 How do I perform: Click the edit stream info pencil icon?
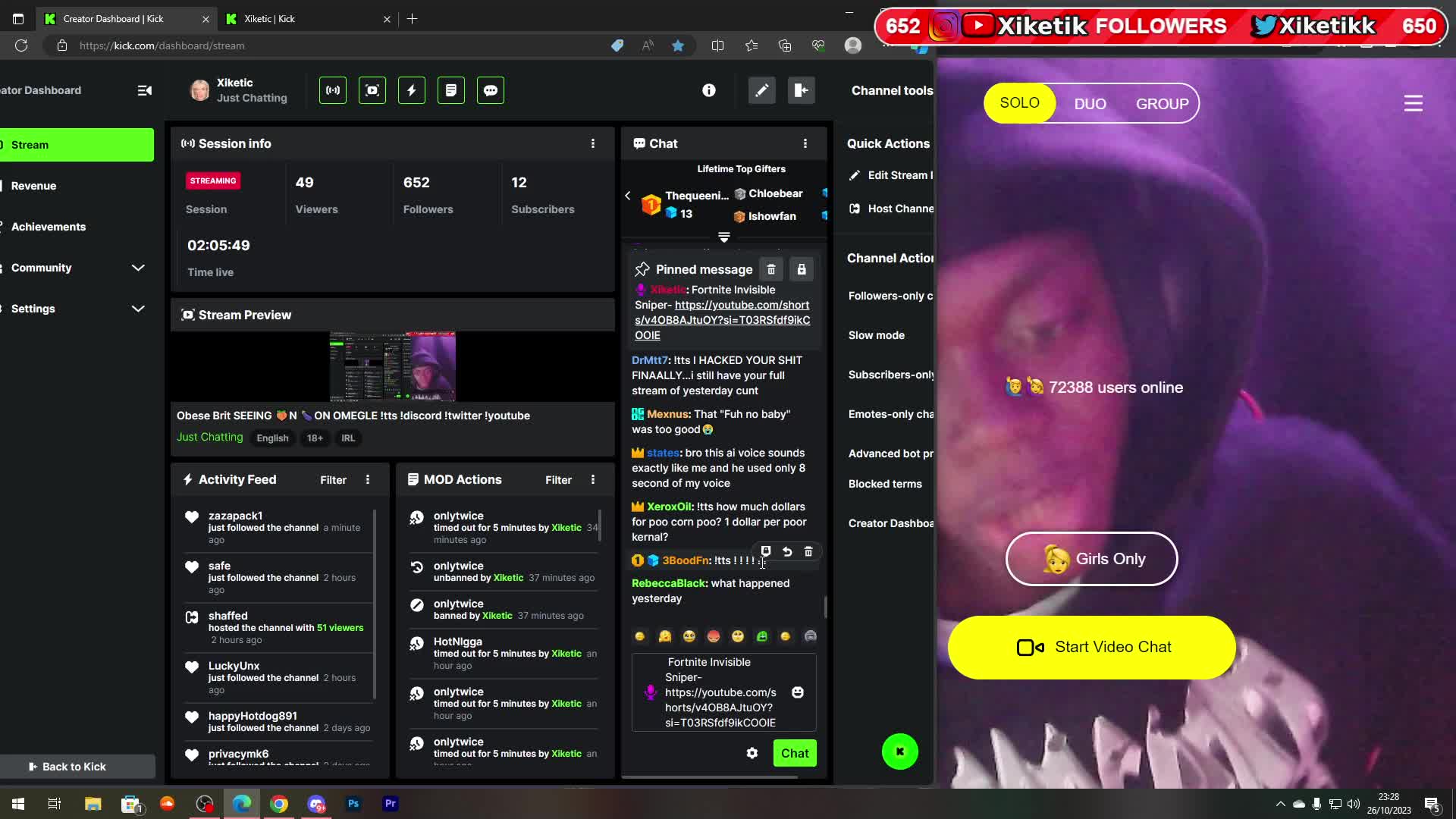click(x=762, y=90)
